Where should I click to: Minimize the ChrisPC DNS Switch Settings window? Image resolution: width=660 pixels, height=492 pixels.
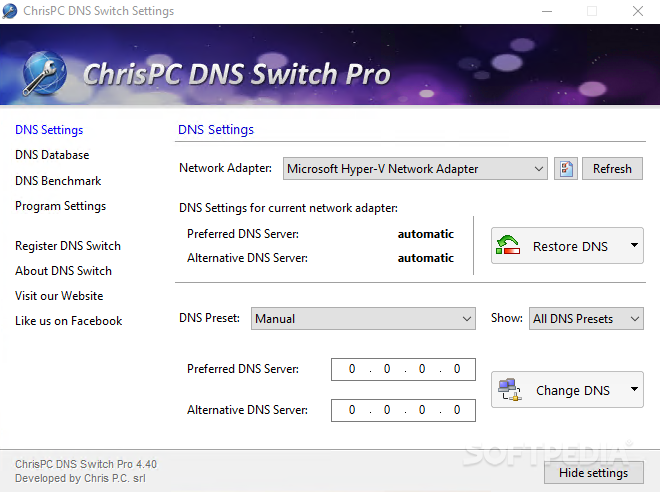point(547,11)
